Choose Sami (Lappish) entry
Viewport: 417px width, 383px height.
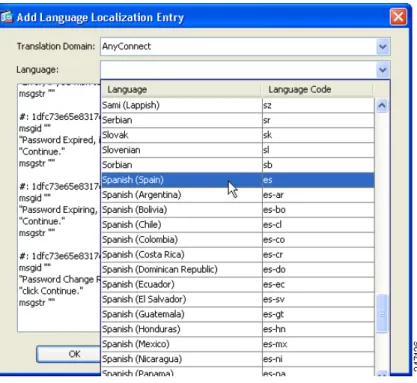pos(237,105)
